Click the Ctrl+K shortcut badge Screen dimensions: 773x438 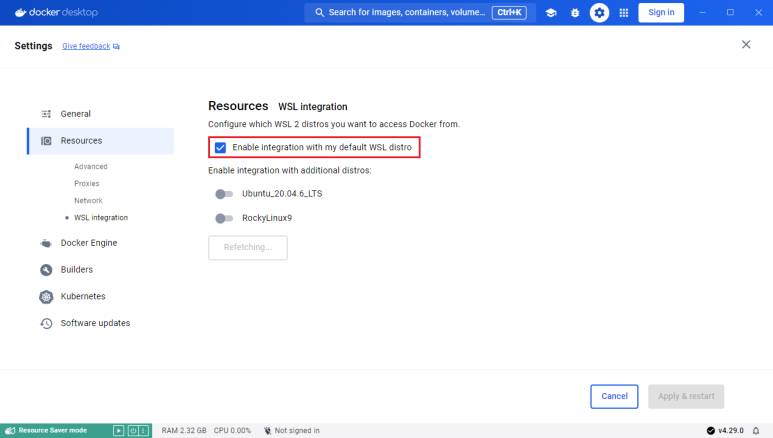pyautogui.click(x=509, y=12)
